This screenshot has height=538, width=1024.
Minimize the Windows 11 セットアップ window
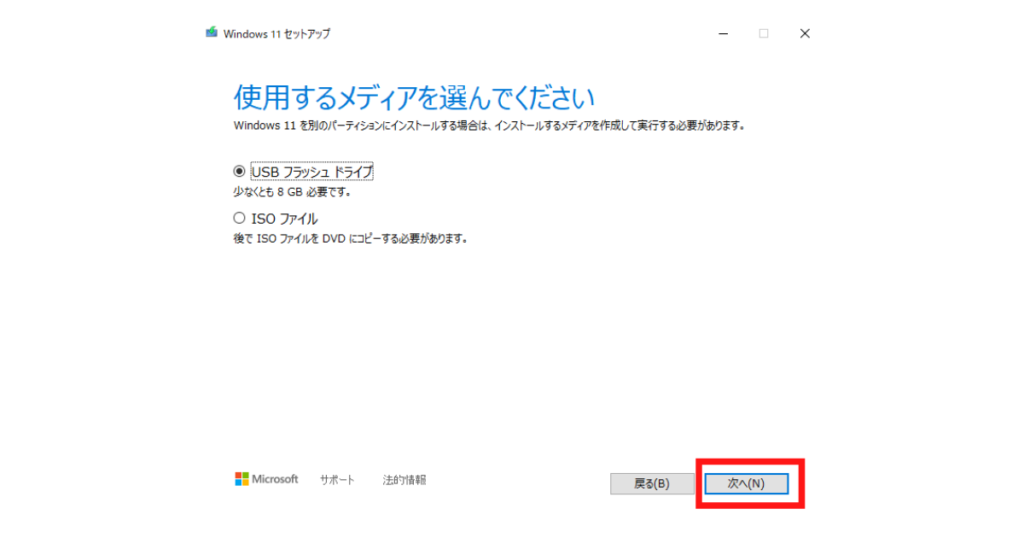click(x=723, y=33)
